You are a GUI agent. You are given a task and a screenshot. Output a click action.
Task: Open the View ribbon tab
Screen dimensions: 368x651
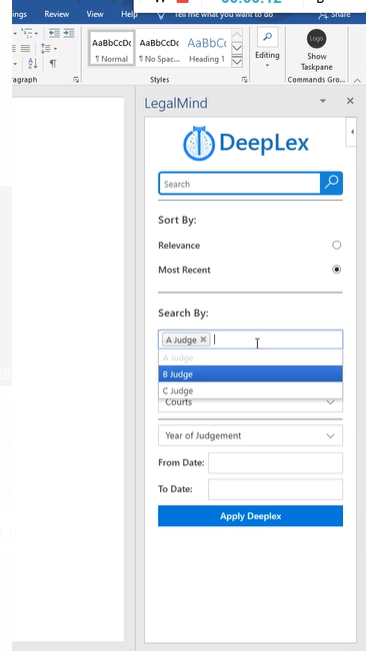point(95,14)
